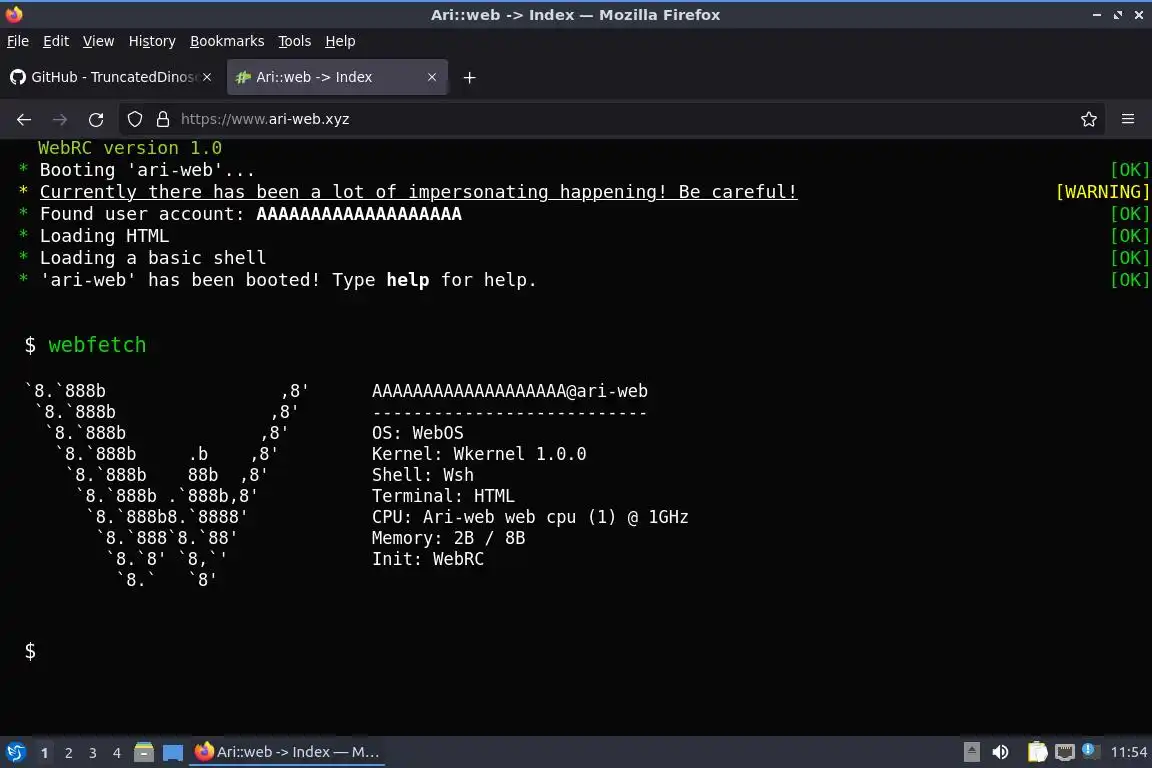Click the 'CPU: Ari-web web cpu' line
The height and width of the screenshot is (768, 1152).
pos(530,517)
